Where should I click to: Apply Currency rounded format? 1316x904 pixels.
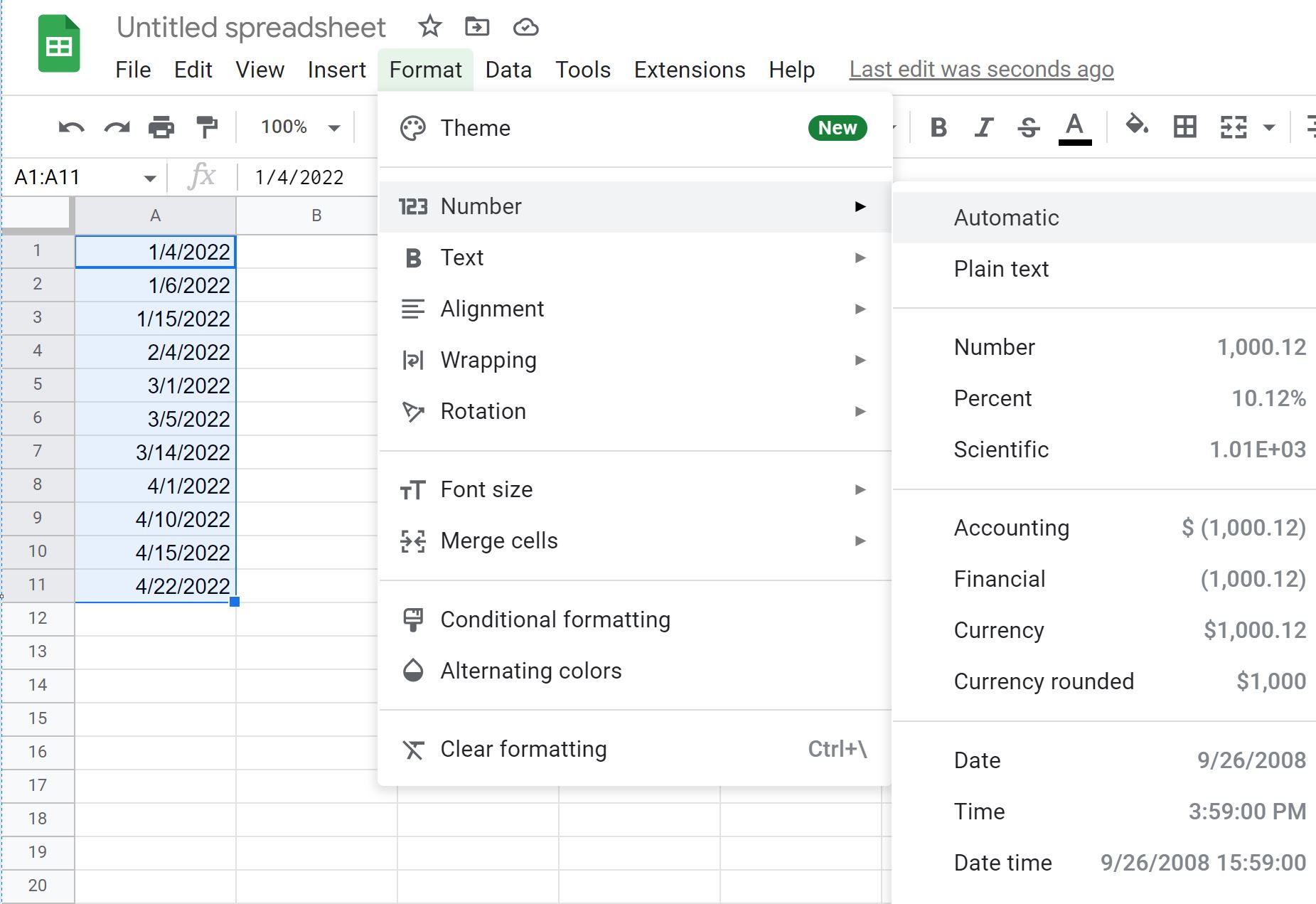point(1104,681)
